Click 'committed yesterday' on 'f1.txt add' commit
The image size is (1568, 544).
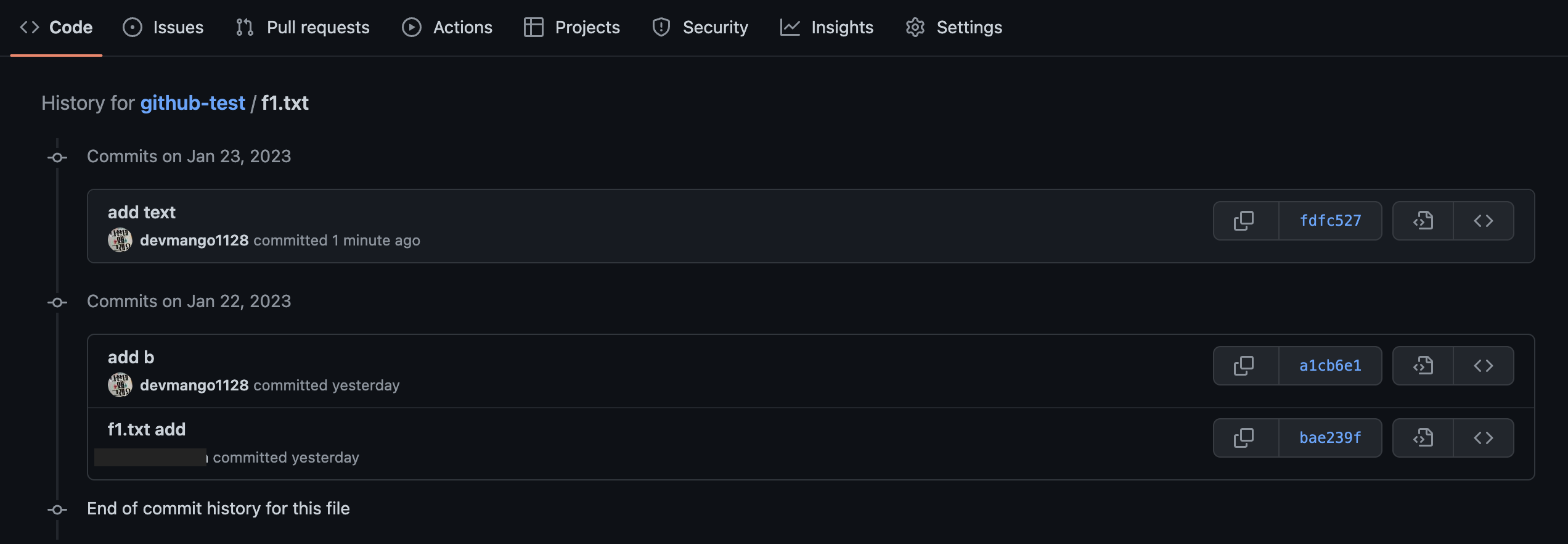click(x=286, y=458)
